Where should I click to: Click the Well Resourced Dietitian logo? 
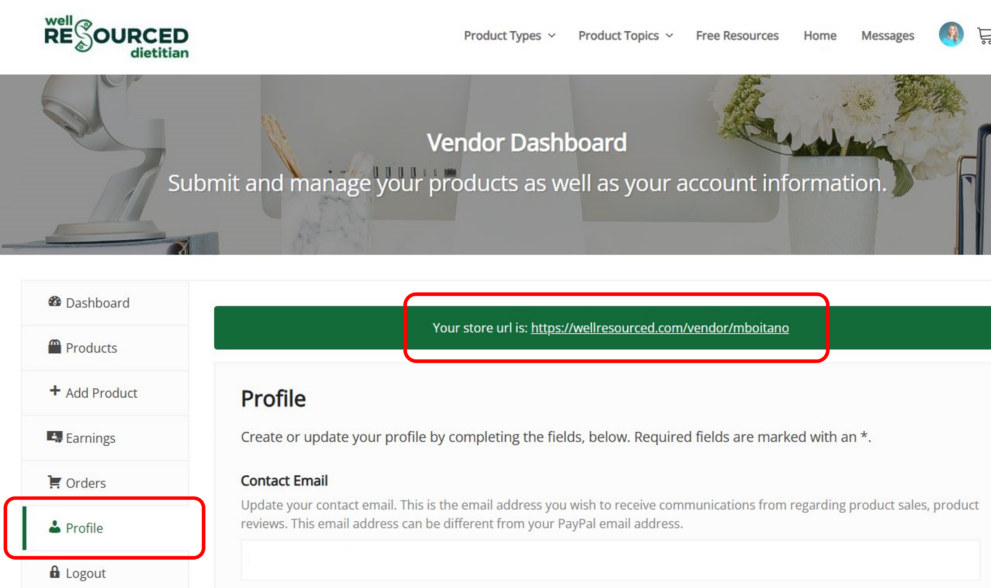(116, 37)
